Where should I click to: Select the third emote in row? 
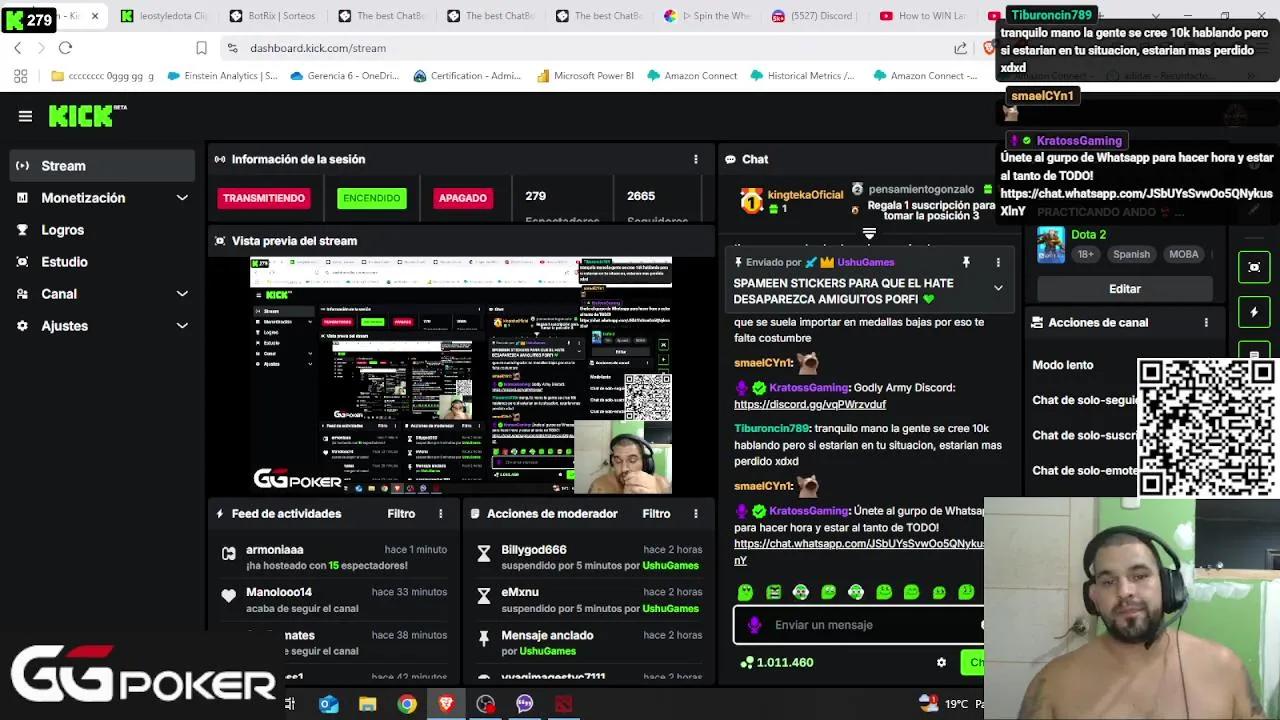click(x=801, y=592)
